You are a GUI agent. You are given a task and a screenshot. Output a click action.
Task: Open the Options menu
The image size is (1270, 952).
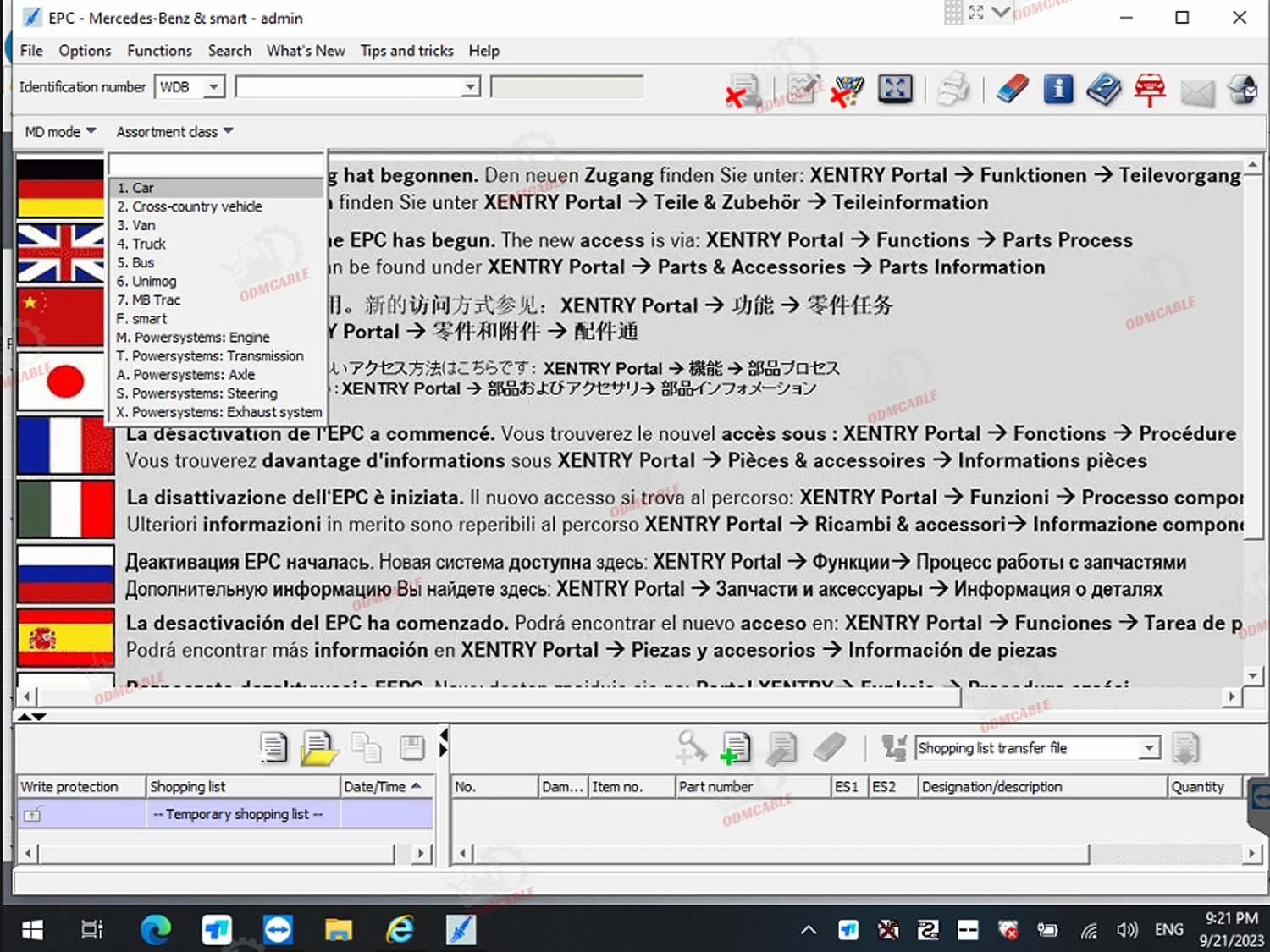tap(85, 51)
